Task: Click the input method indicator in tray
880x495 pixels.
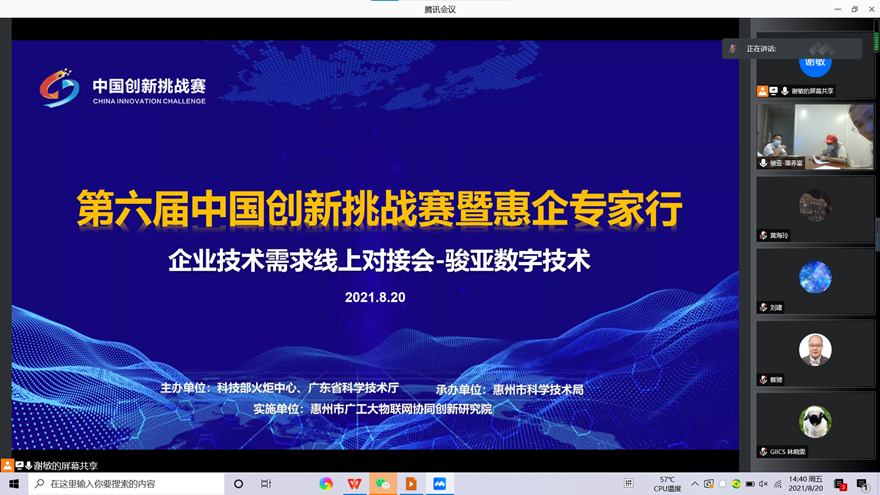Action: 629,483
